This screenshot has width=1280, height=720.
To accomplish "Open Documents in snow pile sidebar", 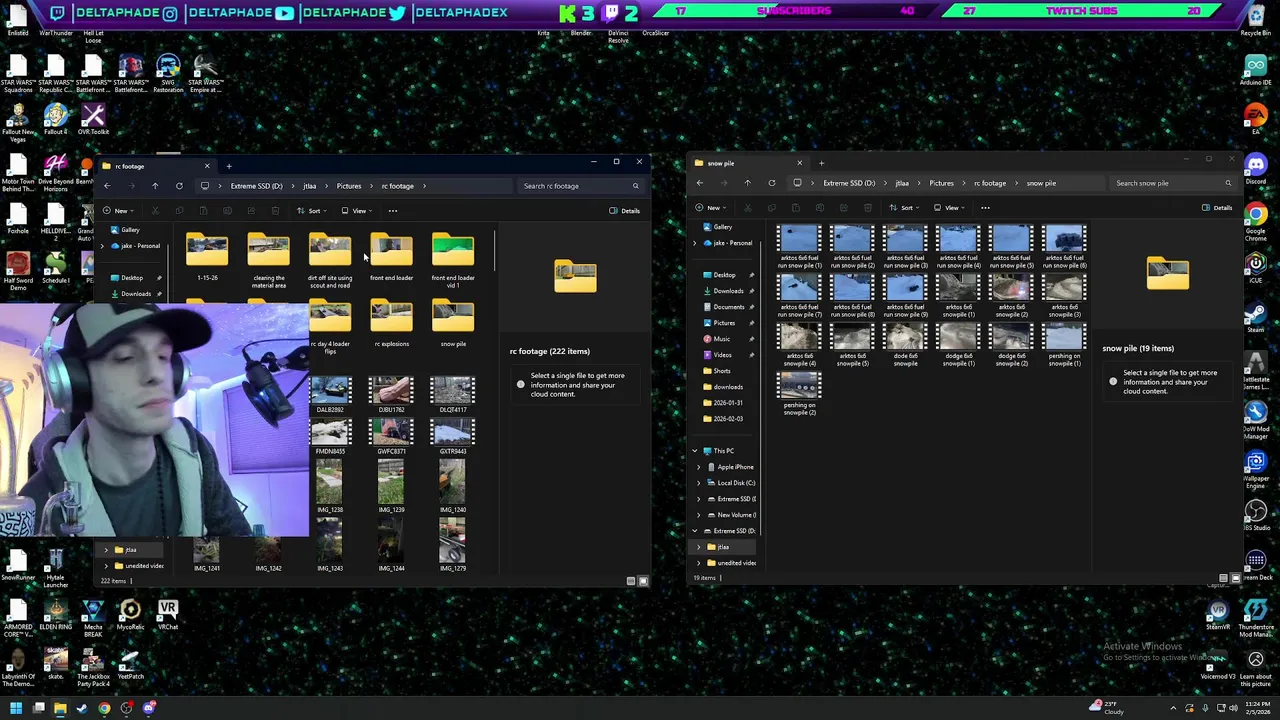I will coord(728,307).
